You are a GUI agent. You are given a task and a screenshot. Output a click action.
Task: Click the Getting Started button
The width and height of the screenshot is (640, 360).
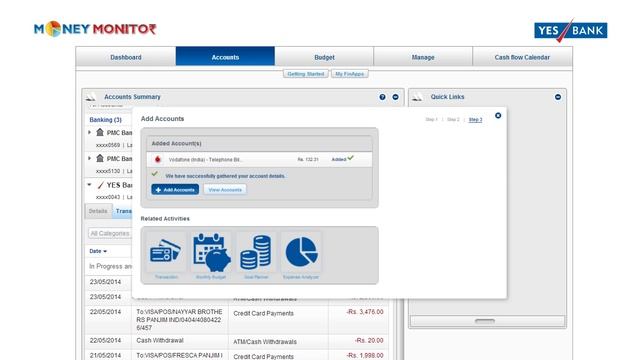[306, 74]
